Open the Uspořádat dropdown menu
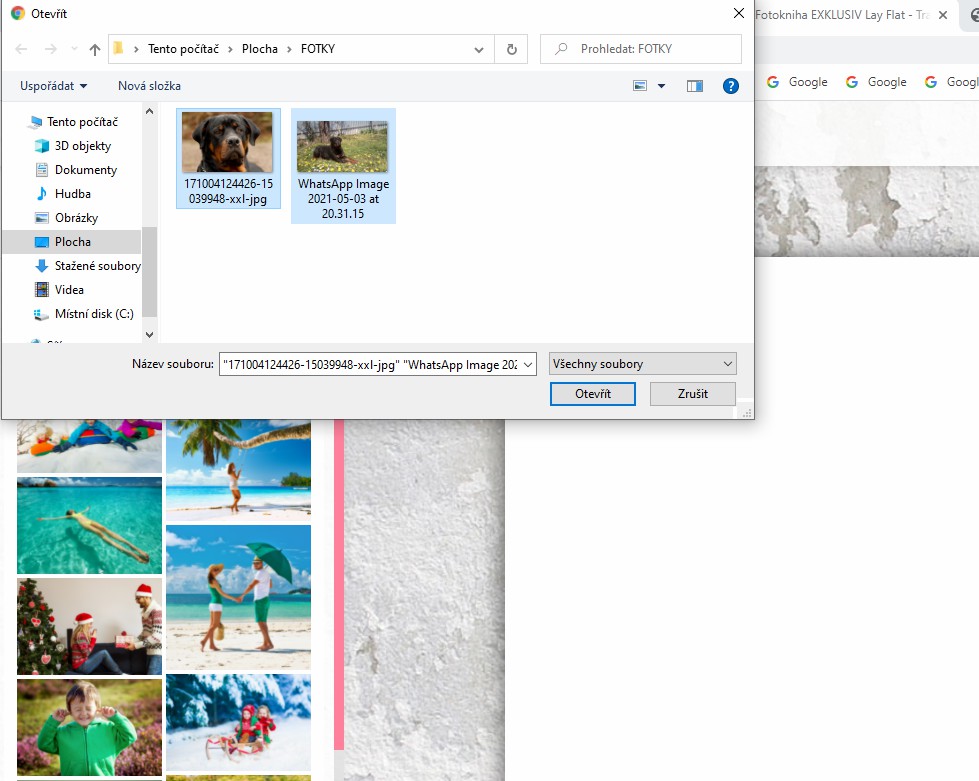The height and width of the screenshot is (781, 979). click(x=54, y=86)
